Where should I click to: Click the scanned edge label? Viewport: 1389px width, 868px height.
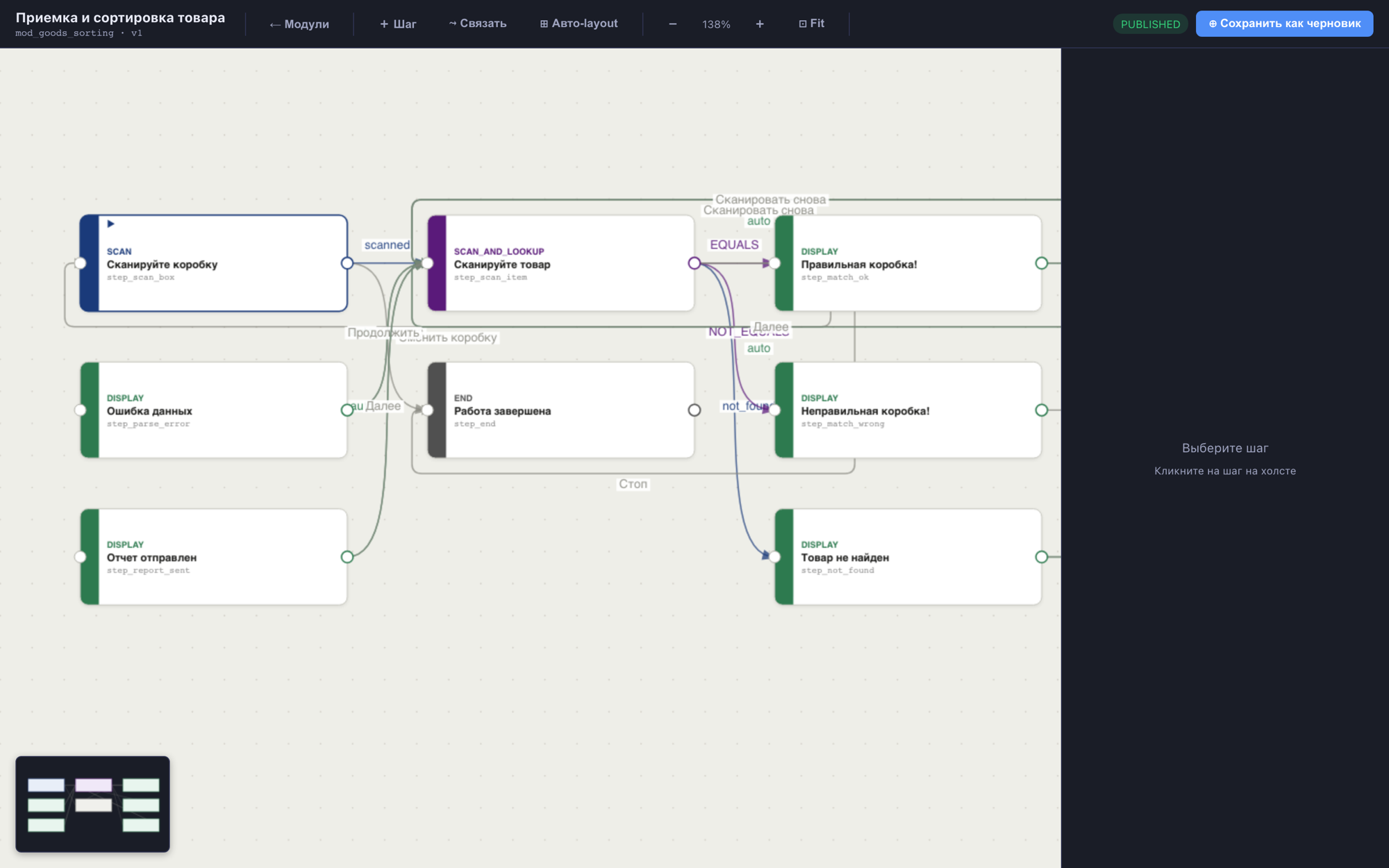387,245
